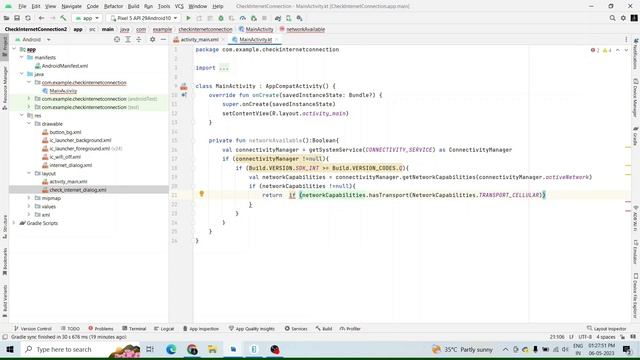
Task: Open Chrome from taskbar
Action: [x=192, y=350]
